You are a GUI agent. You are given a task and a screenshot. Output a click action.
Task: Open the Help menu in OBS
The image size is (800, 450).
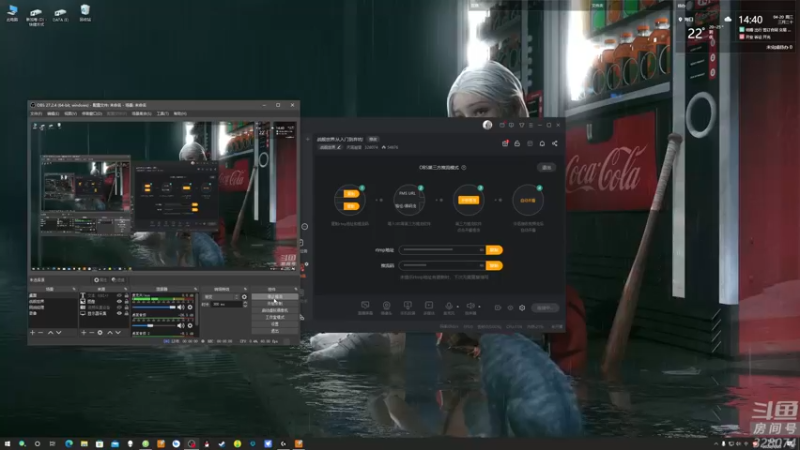(180, 113)
